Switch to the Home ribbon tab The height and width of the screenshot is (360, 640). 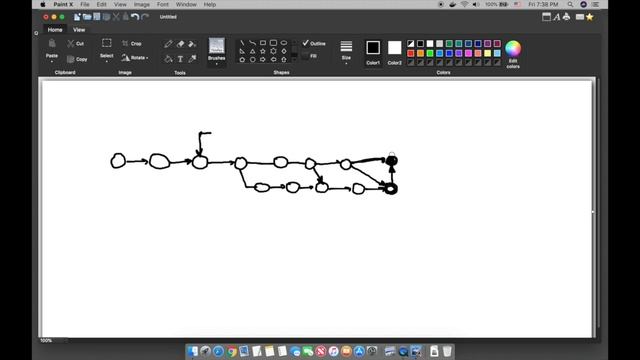pos(55,30)
